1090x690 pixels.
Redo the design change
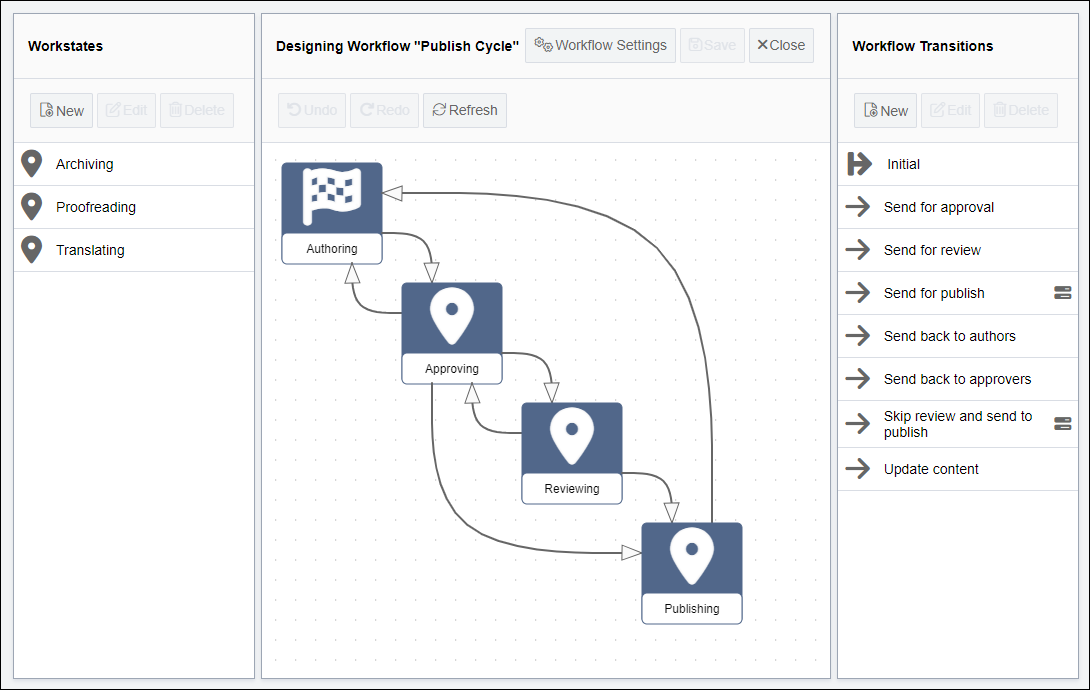385,110
